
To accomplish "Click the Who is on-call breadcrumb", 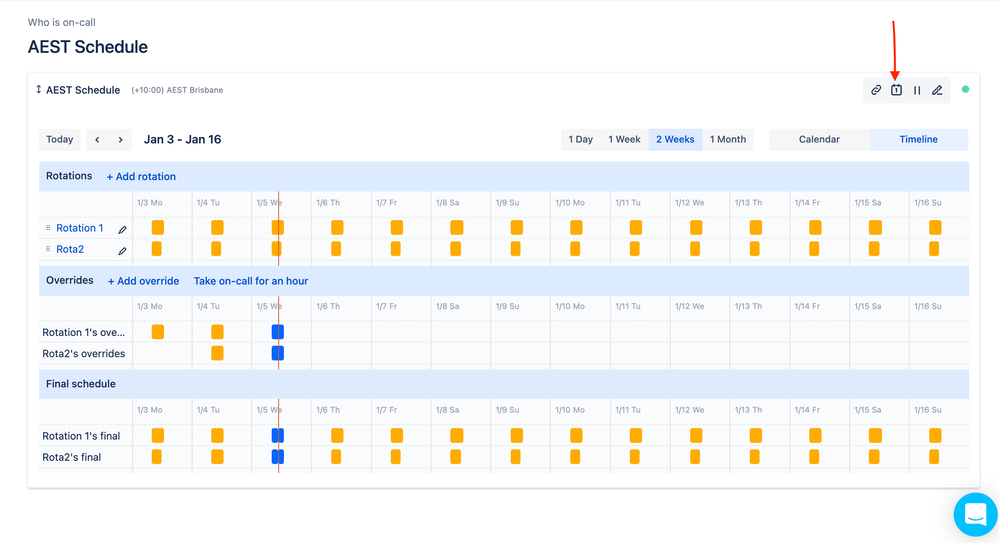I will click(x=62, y=22).
